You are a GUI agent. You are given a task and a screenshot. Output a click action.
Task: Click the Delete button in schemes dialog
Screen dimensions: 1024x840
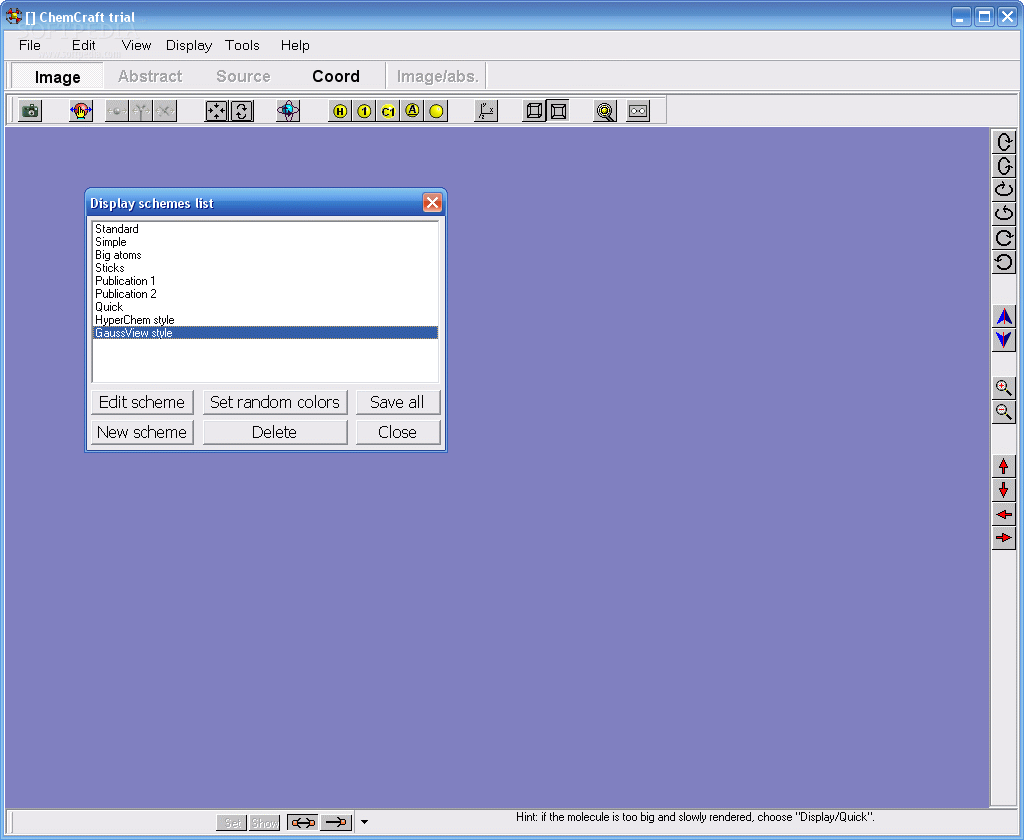pyautogui.click(x=275, y=432)
